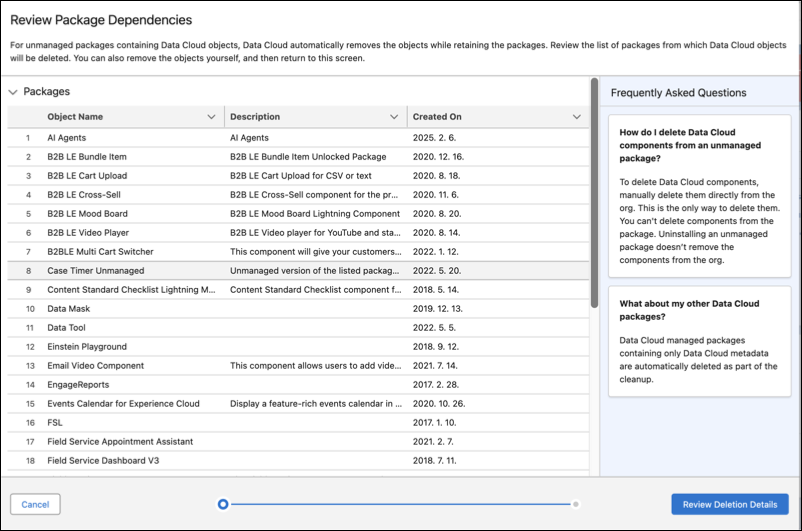Click description 'B2B LE Mood Board Lightning Component'
This screenshot has width=802, height=531.
coord(315,213)
